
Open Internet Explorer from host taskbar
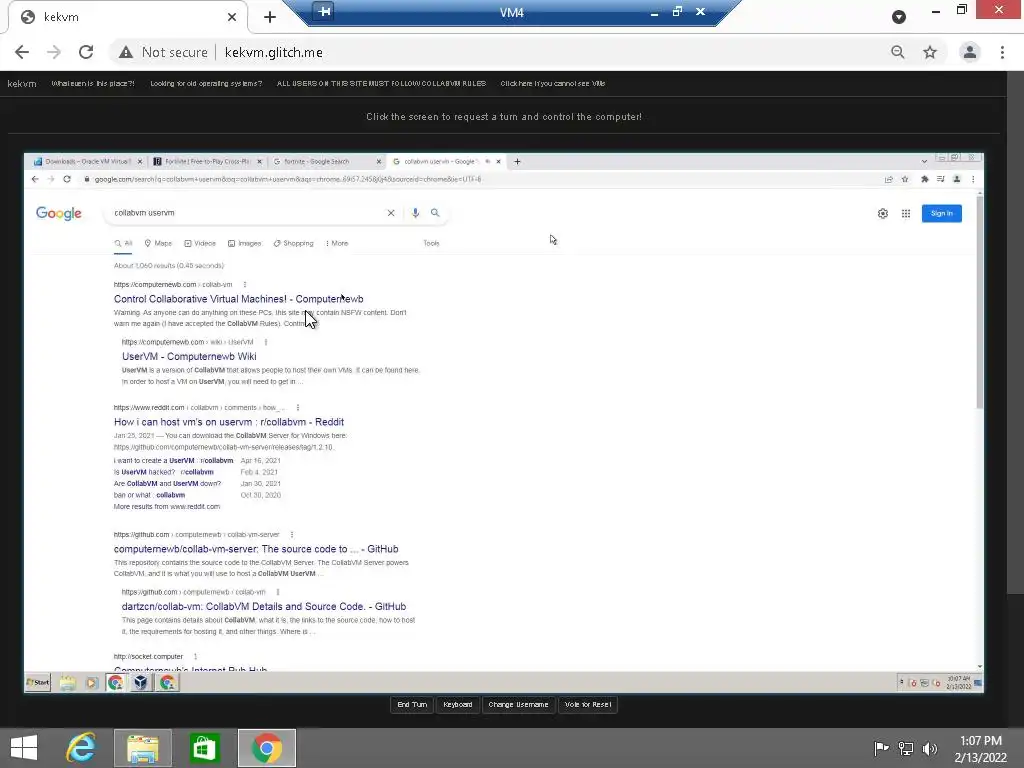point(81,748)
